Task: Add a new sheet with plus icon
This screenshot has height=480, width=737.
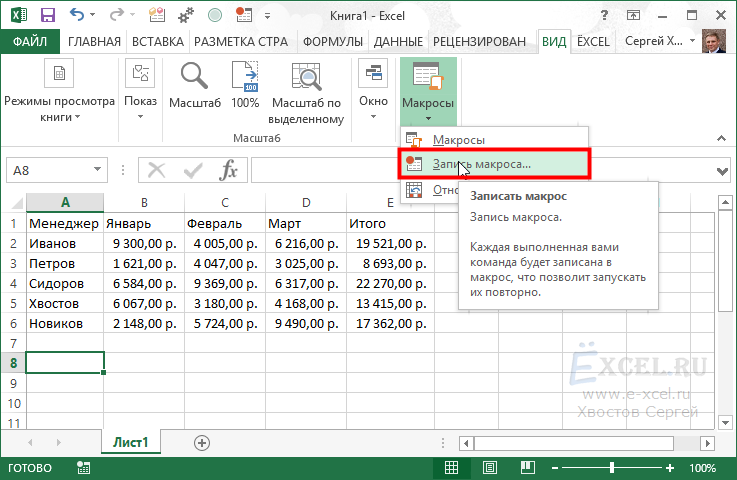Action: tap(202, 443)
